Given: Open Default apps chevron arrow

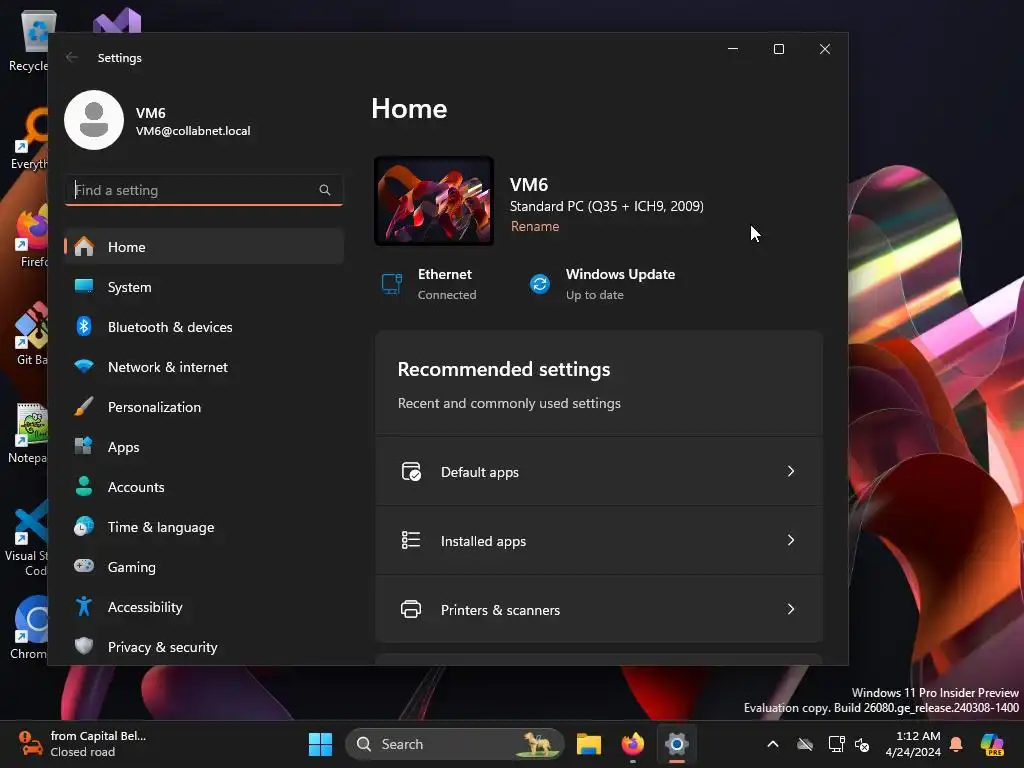Looking at the screenshot, I should point(791,471).
